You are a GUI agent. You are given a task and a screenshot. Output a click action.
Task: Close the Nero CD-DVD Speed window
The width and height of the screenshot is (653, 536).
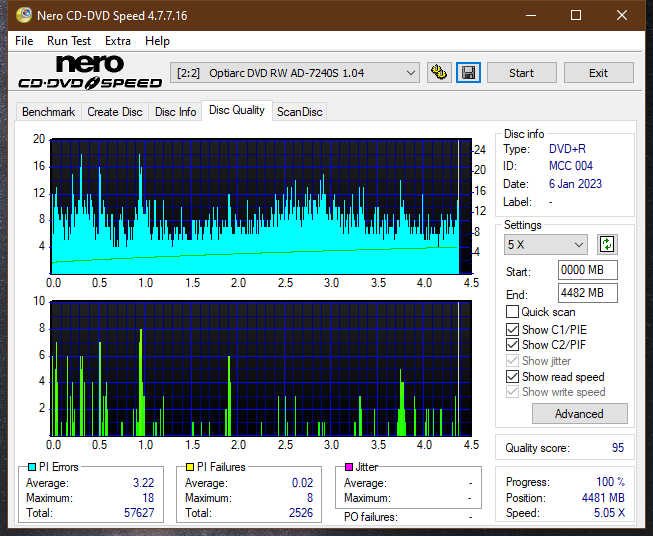pyautogui.click(x=622, y=15)
